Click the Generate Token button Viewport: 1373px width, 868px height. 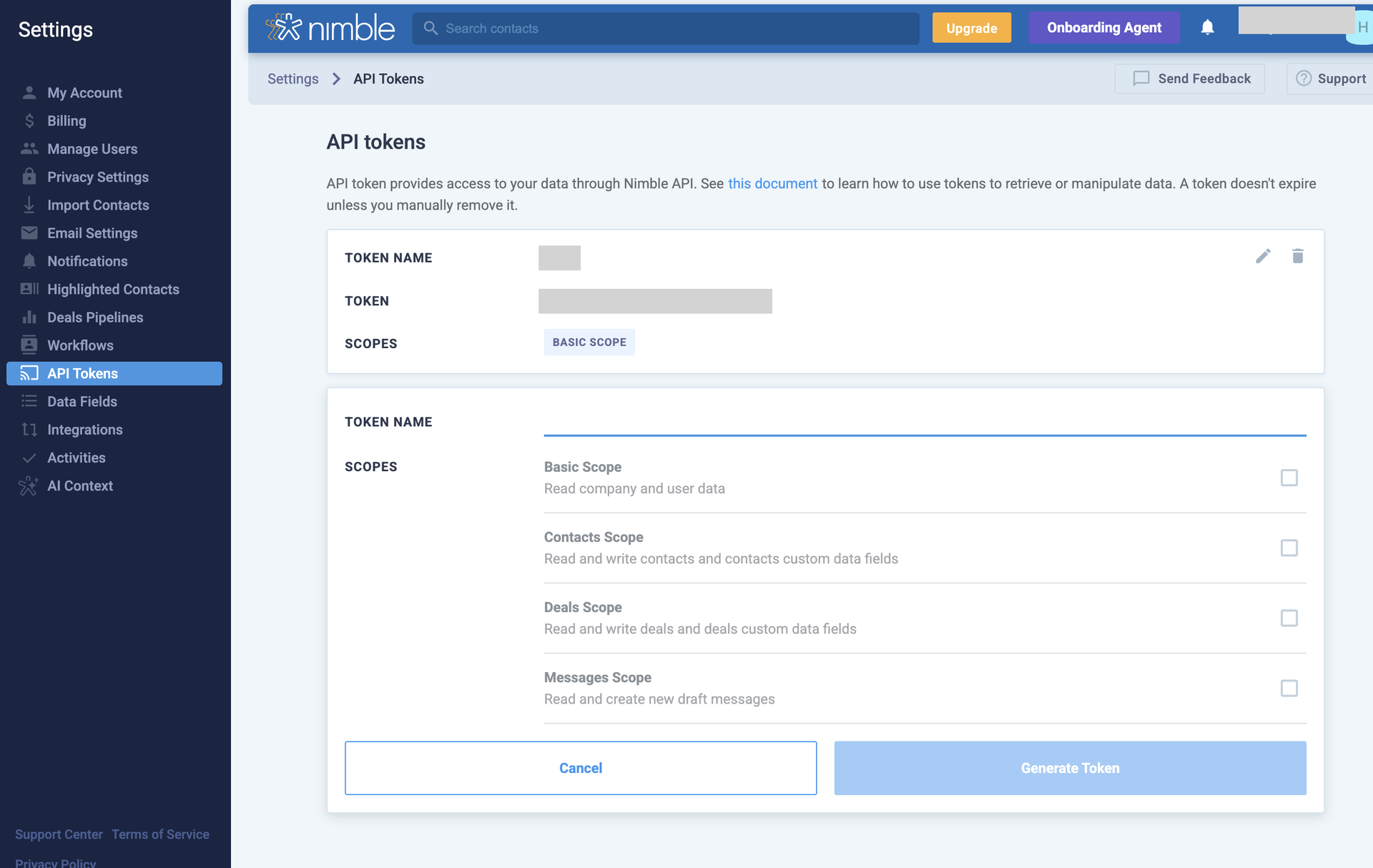click(x=1070, y=768)
